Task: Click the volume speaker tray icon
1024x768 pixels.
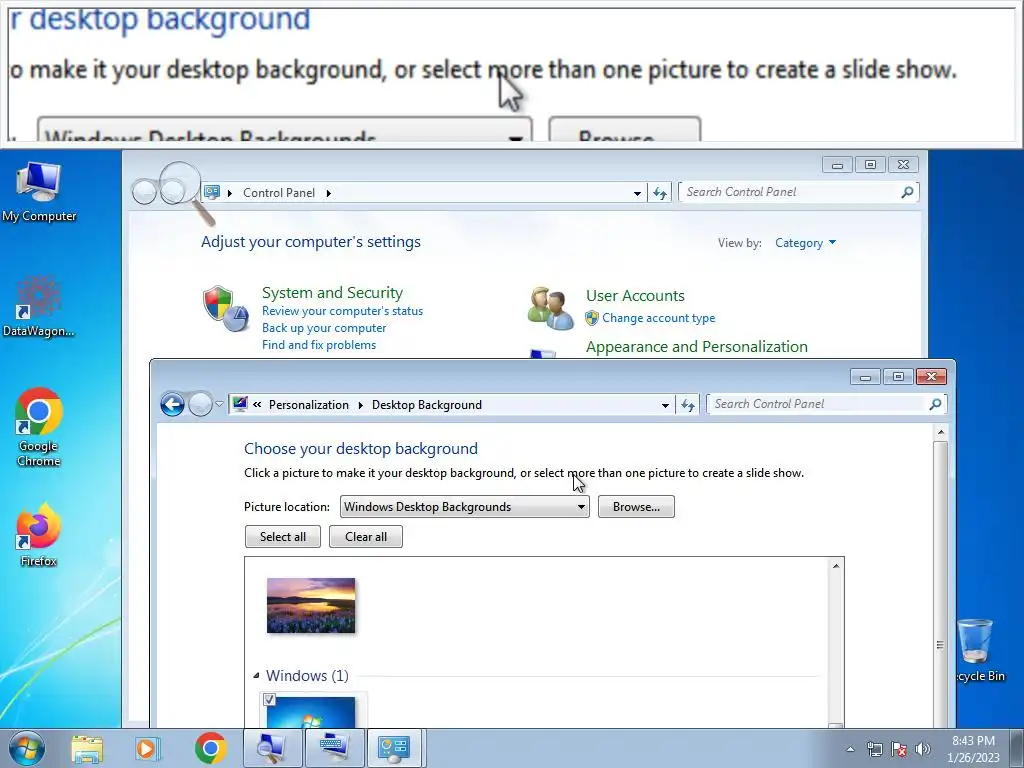Action: pyautogui.click(x=923, y=749)
